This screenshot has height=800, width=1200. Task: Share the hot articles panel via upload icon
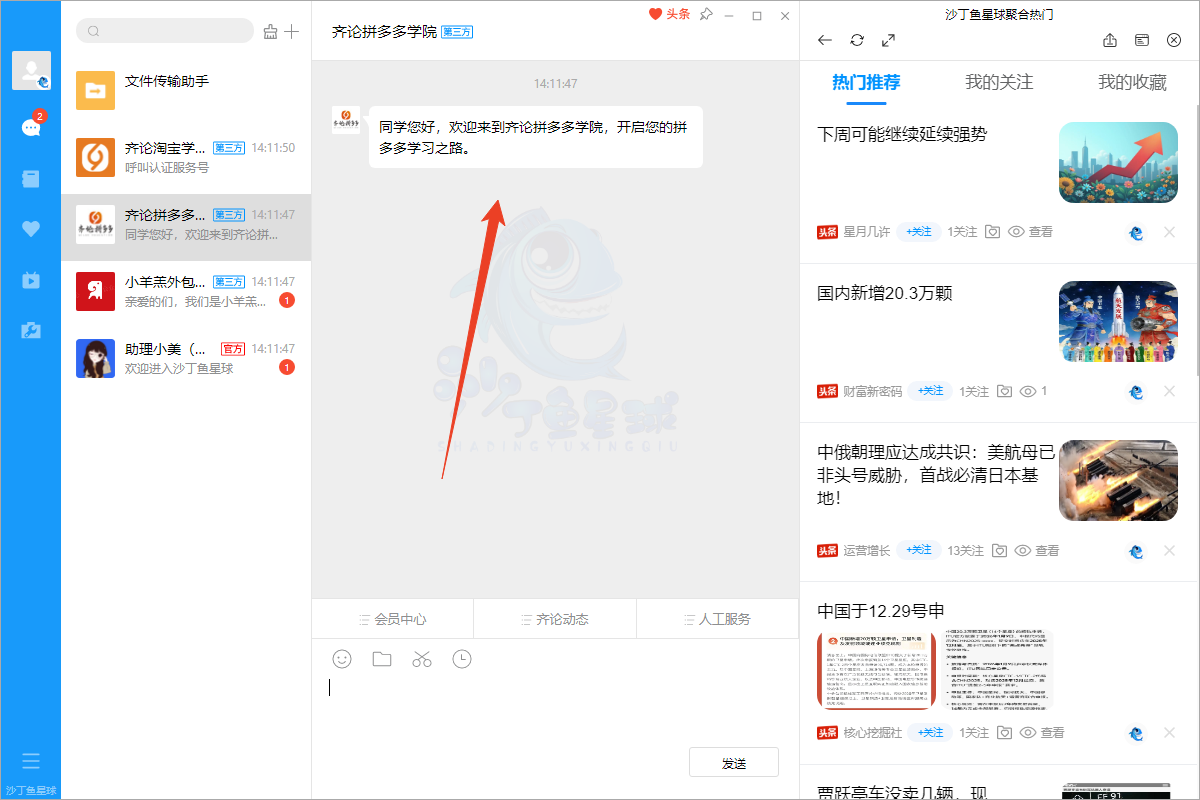click(1110, 40)
